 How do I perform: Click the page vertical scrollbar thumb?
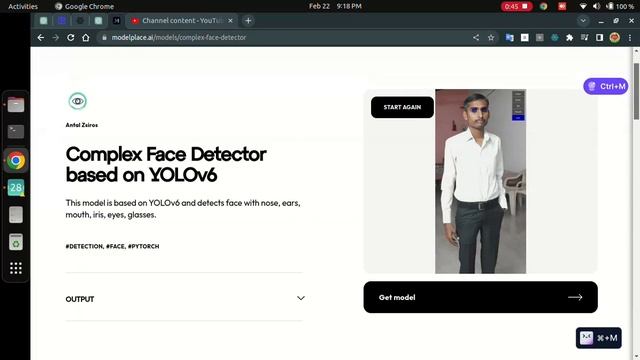[x=636, y=92]
